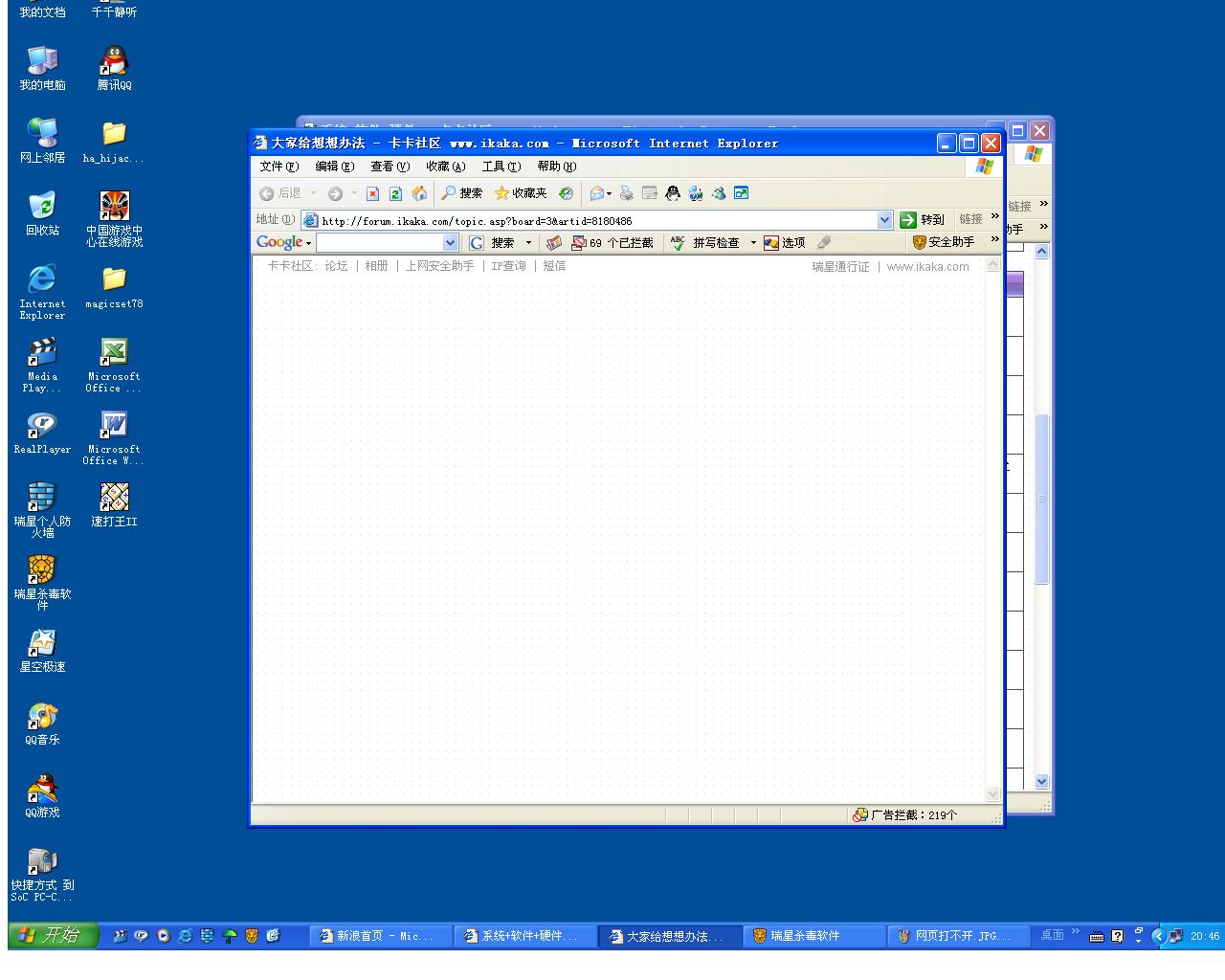Open the QQ音乐 desktop shortcut

point(42,724)
